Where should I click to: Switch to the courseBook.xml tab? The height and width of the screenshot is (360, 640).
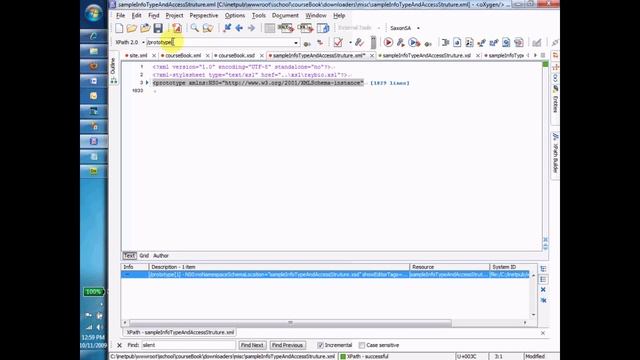183,56
